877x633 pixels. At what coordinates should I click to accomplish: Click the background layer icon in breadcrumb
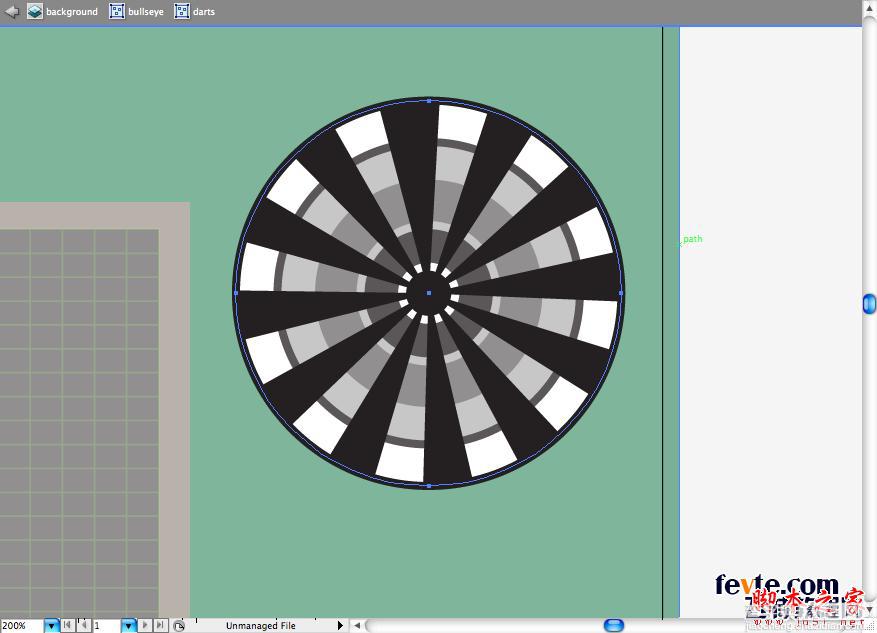pos(35,11)
